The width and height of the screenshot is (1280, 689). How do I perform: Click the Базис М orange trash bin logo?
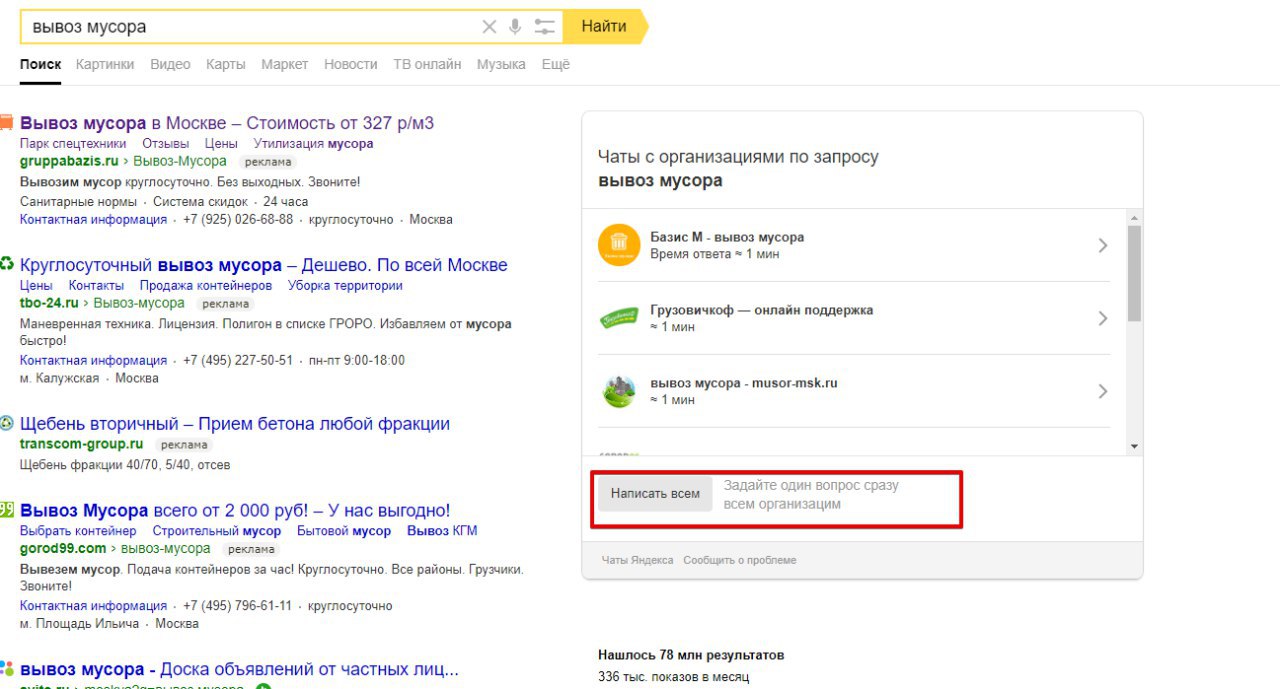618,245
